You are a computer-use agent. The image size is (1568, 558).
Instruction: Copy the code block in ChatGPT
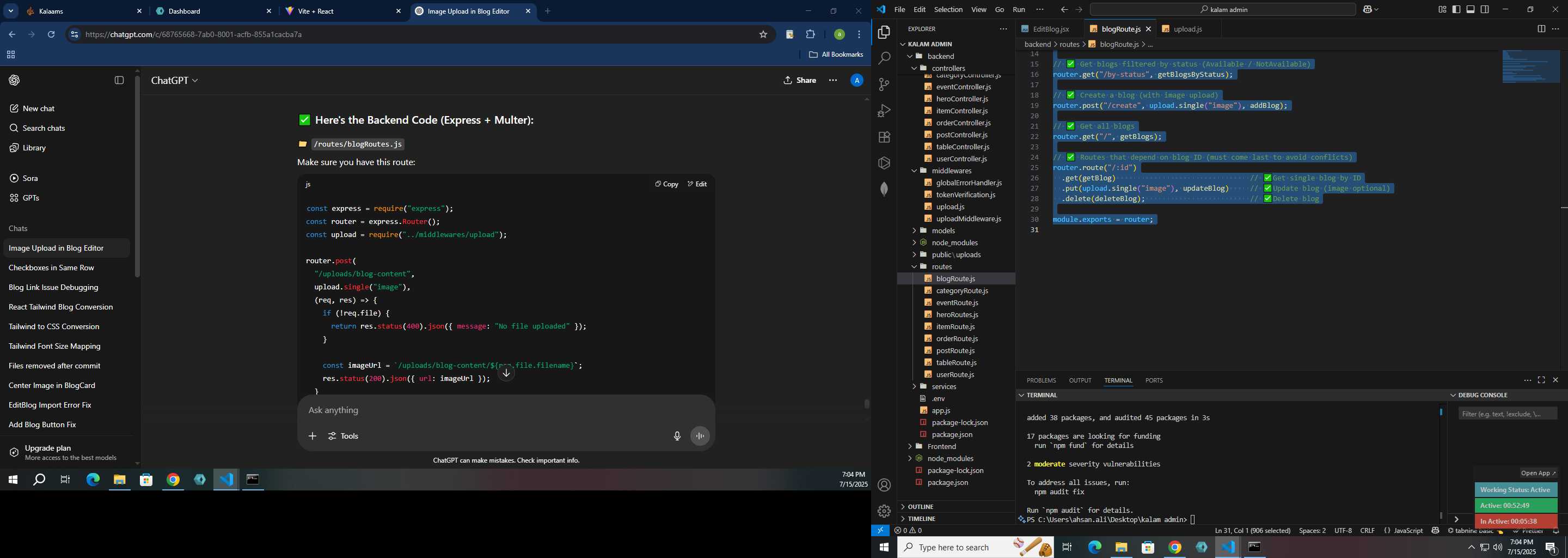coord(666,184)
